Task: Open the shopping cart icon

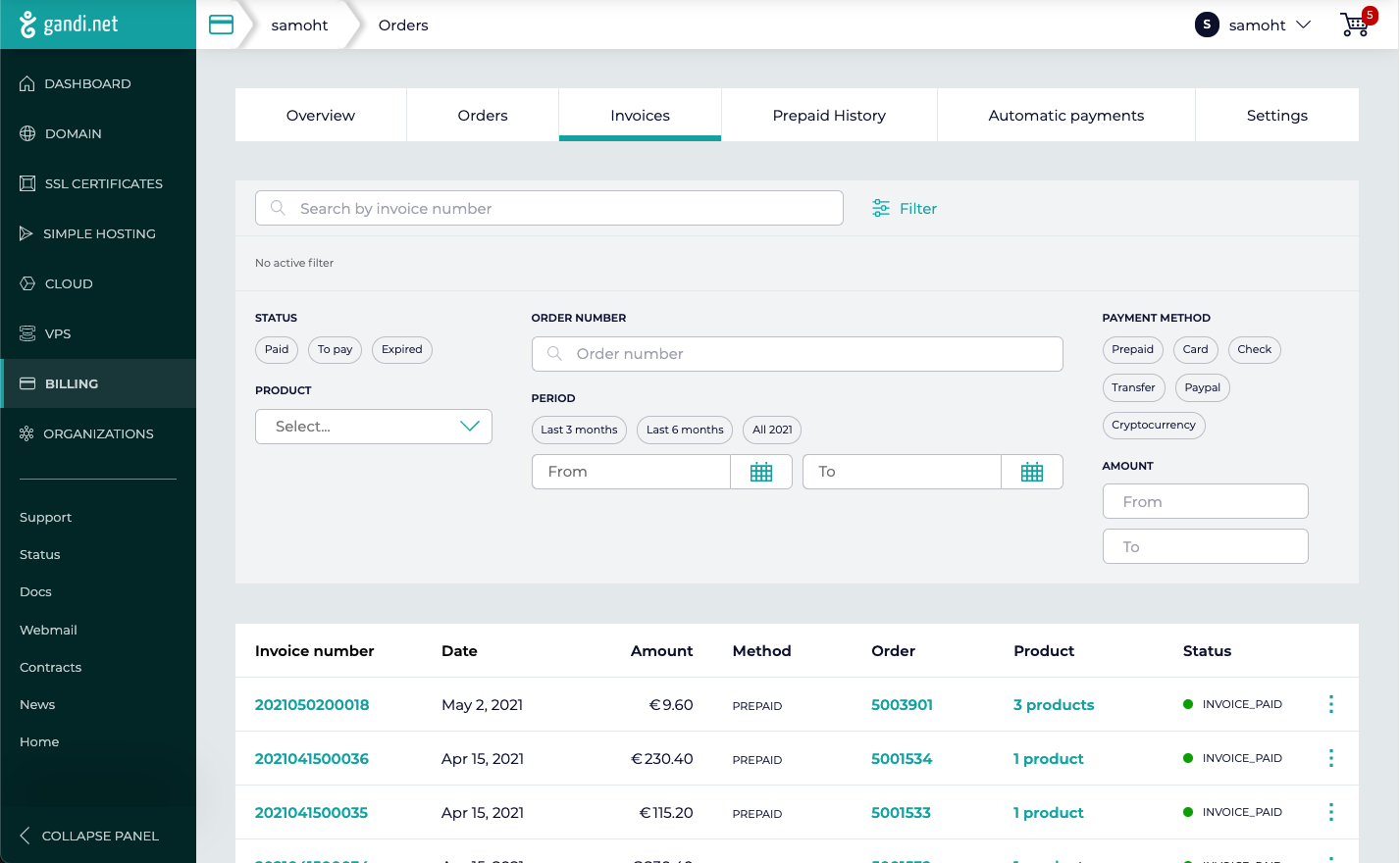Action: 1356,25
